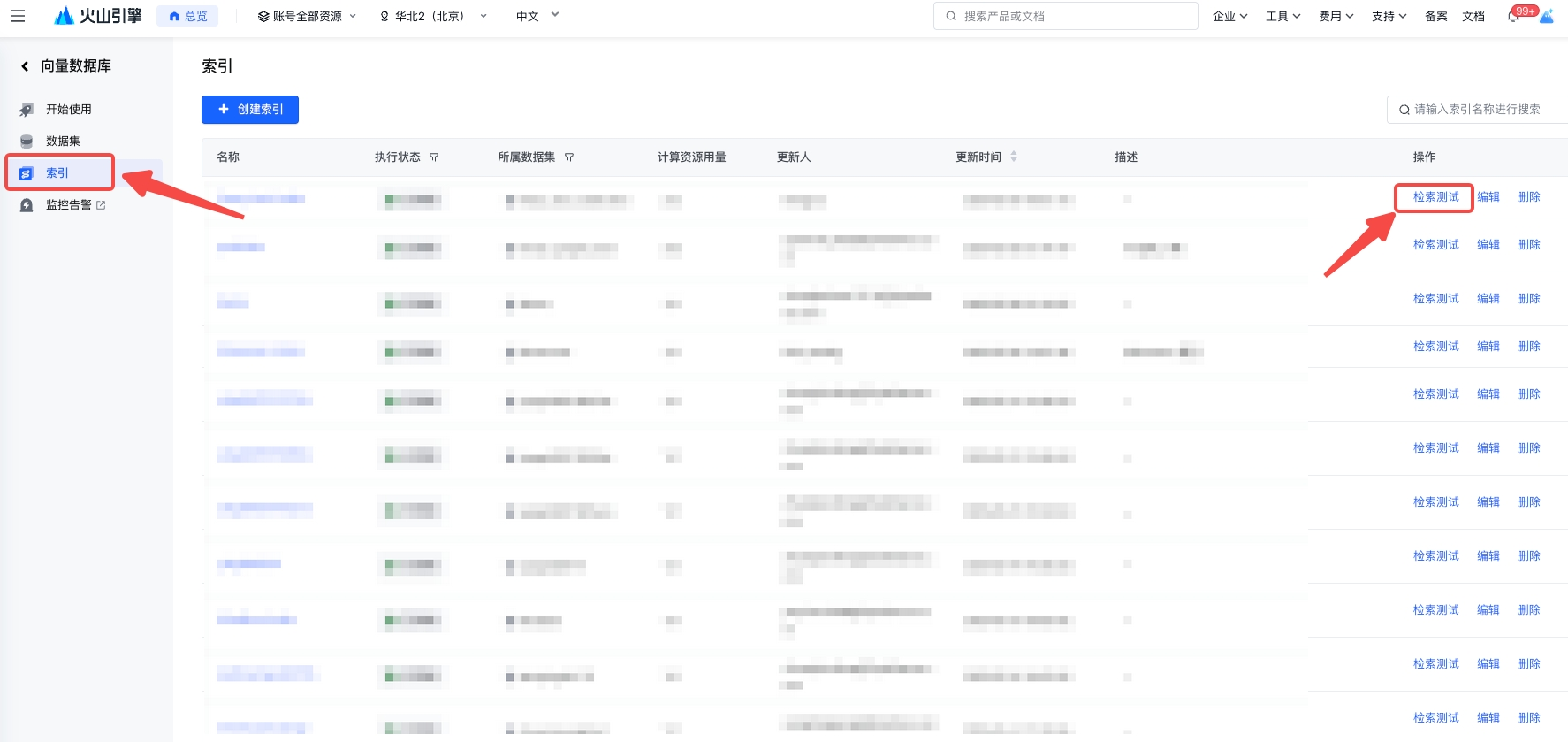
Task: Open the 中文 language dropdown
Action: click(x=537, y=16)
